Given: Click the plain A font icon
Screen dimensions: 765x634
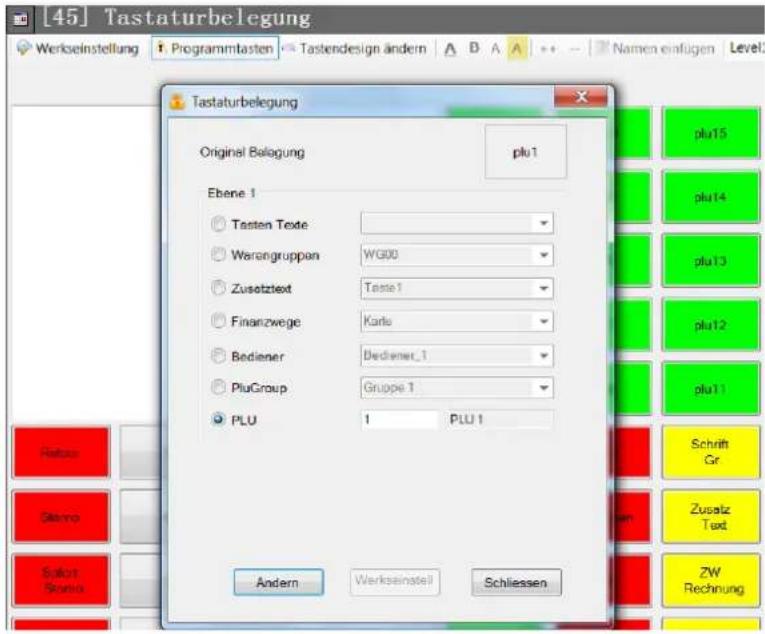Looking at the screenshot, I should pyautogui.click(x=496, y=48).
